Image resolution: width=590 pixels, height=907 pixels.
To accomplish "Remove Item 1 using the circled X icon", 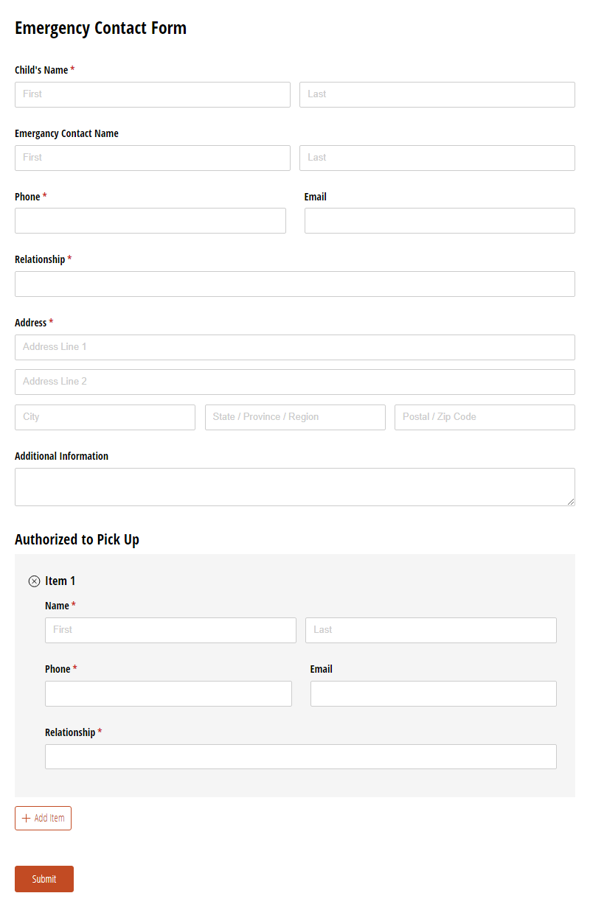I will pyautogui.click(x=34, y=581).
